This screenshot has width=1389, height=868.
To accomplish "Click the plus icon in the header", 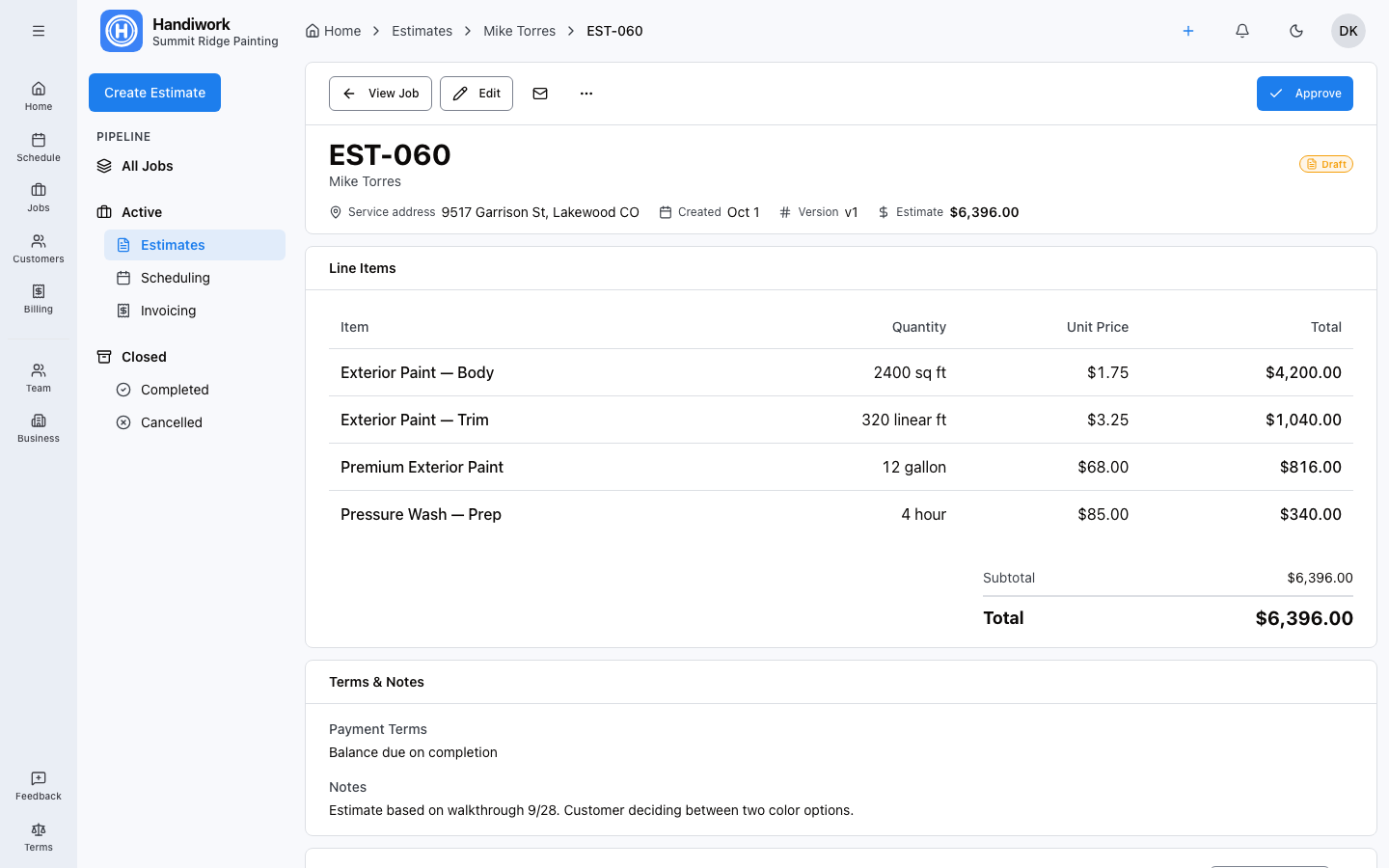I will pos(1188,31).
